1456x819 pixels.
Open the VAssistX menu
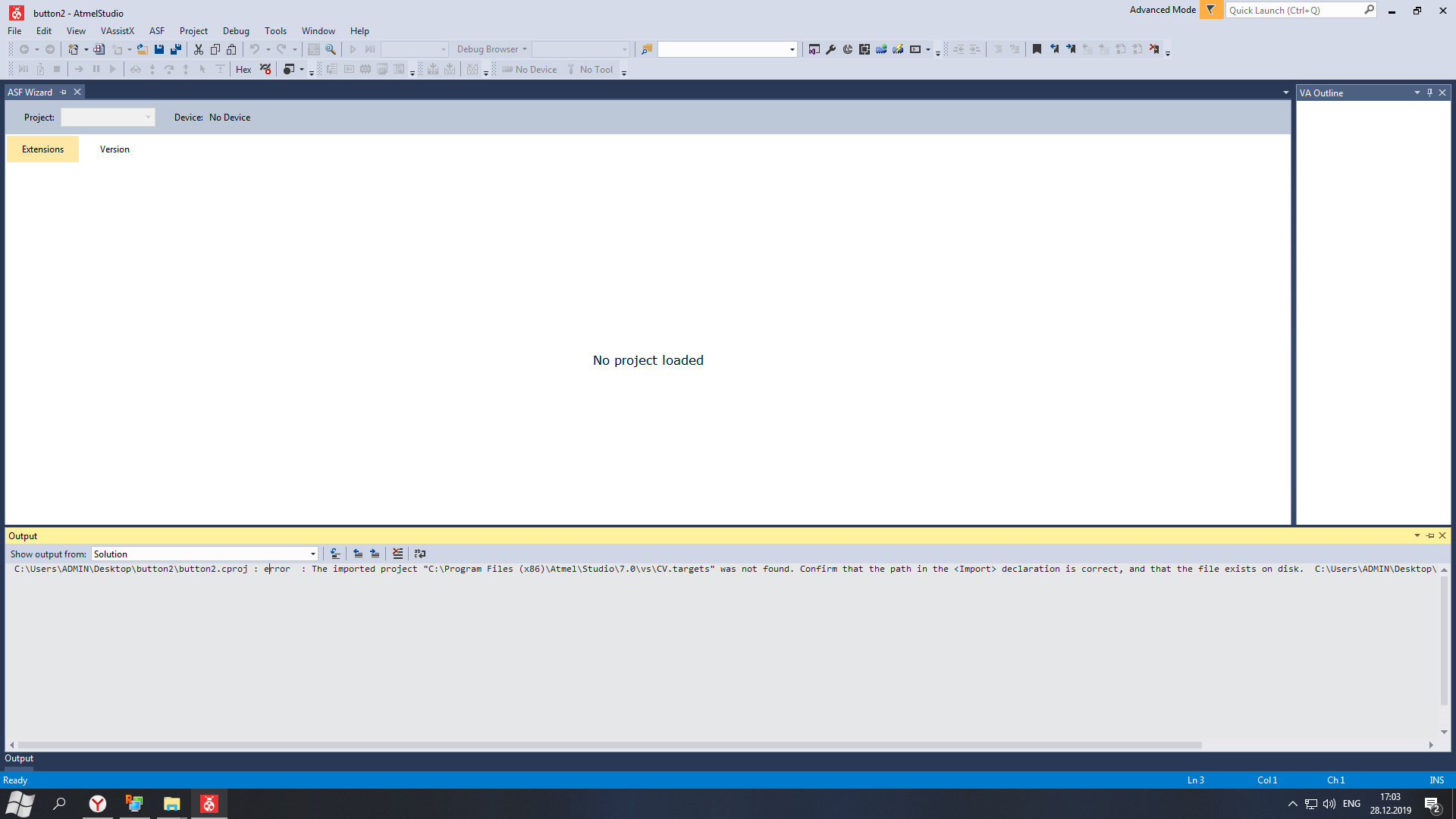(117, 31)
